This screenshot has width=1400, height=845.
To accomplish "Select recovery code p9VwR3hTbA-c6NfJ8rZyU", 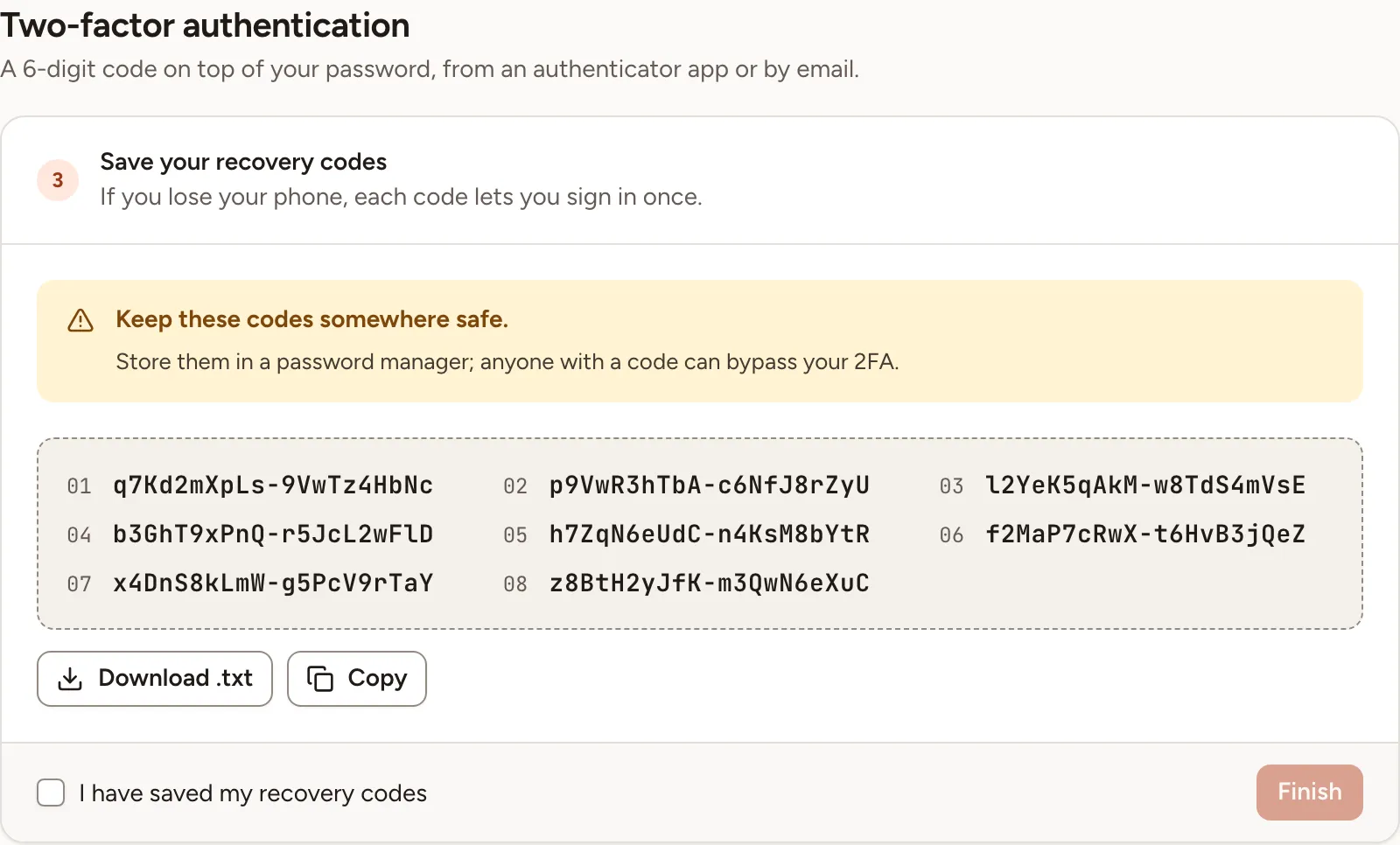I will pos(710,485).
